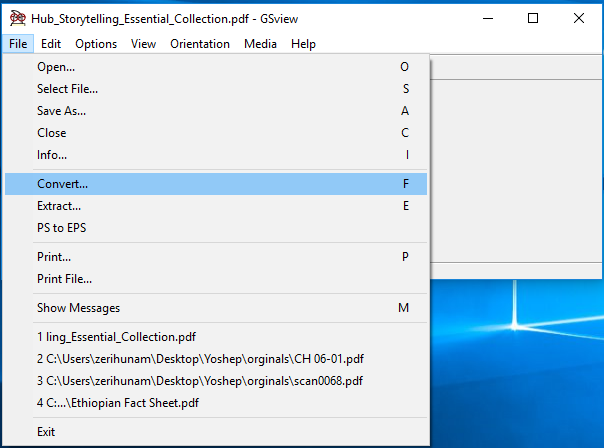
Task: Maximize the GSview window
Action: [x=533, y=18]
